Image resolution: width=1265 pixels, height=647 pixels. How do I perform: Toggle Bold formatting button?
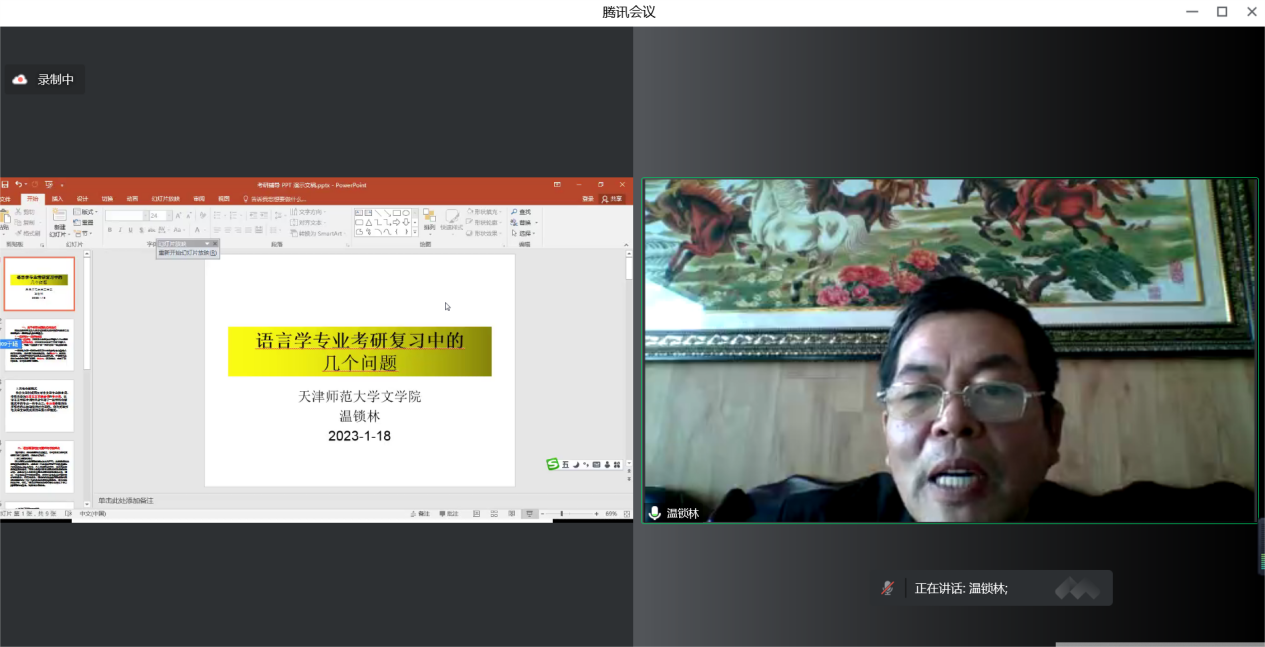pyautogui.click(x=109, y=230)
